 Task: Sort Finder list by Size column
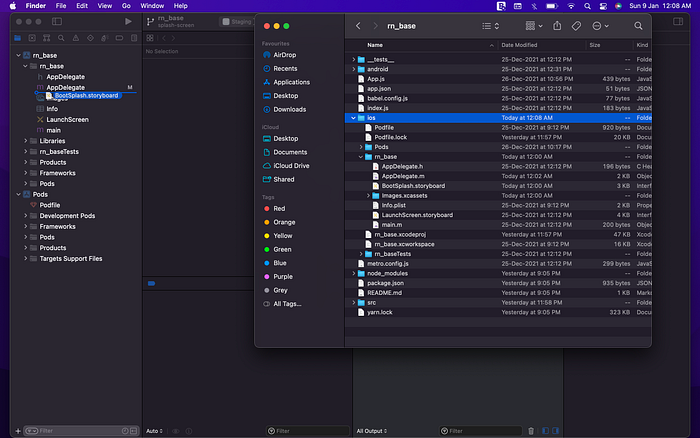click(x=595, y=45)
